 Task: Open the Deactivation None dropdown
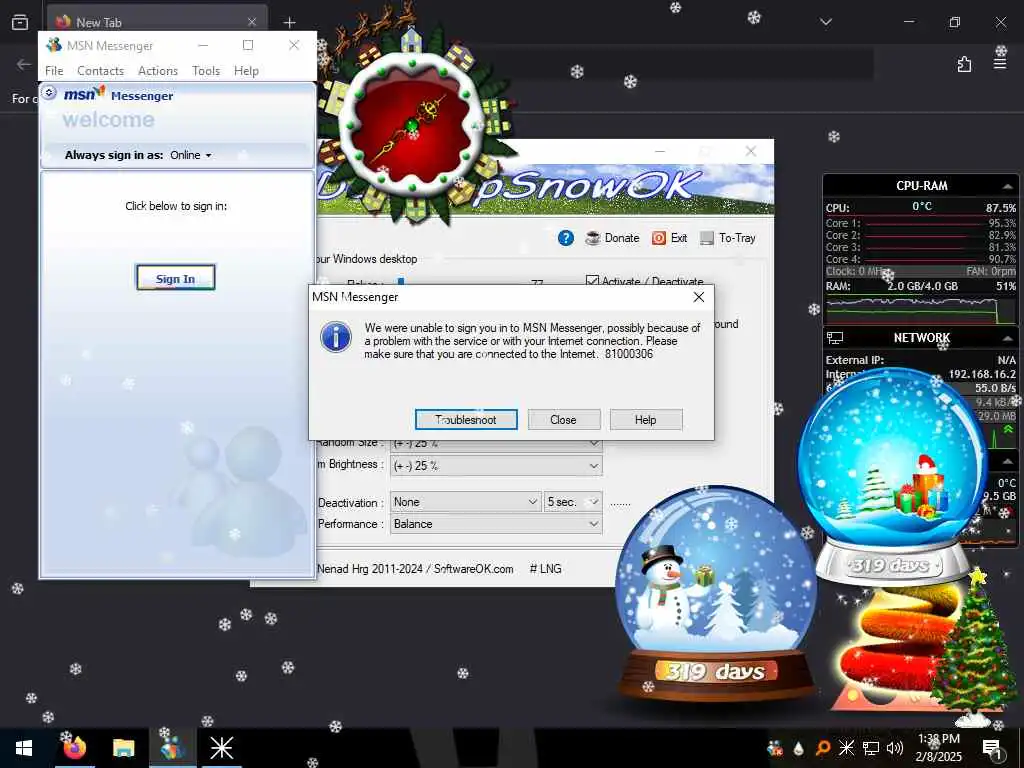(466, 502)
